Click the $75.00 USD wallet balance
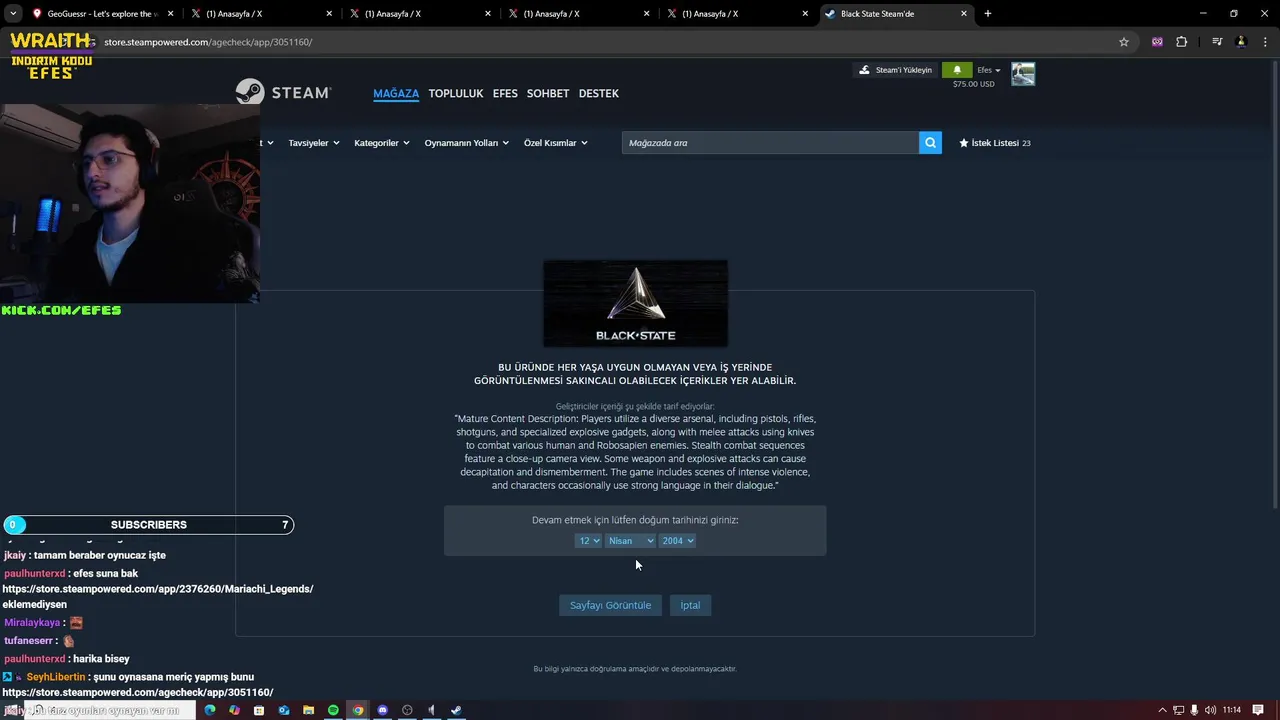 coord(973,84)
